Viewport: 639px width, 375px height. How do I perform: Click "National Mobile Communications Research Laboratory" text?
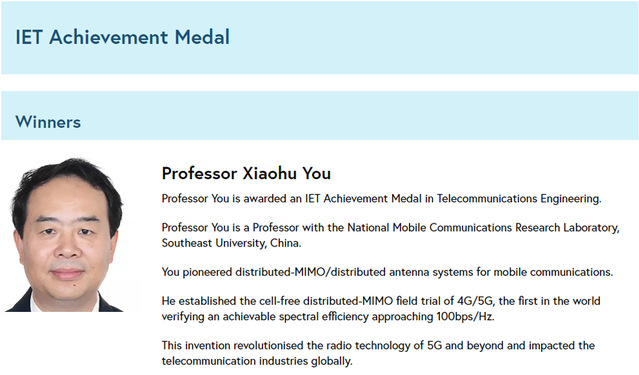[x=483, y=227]
